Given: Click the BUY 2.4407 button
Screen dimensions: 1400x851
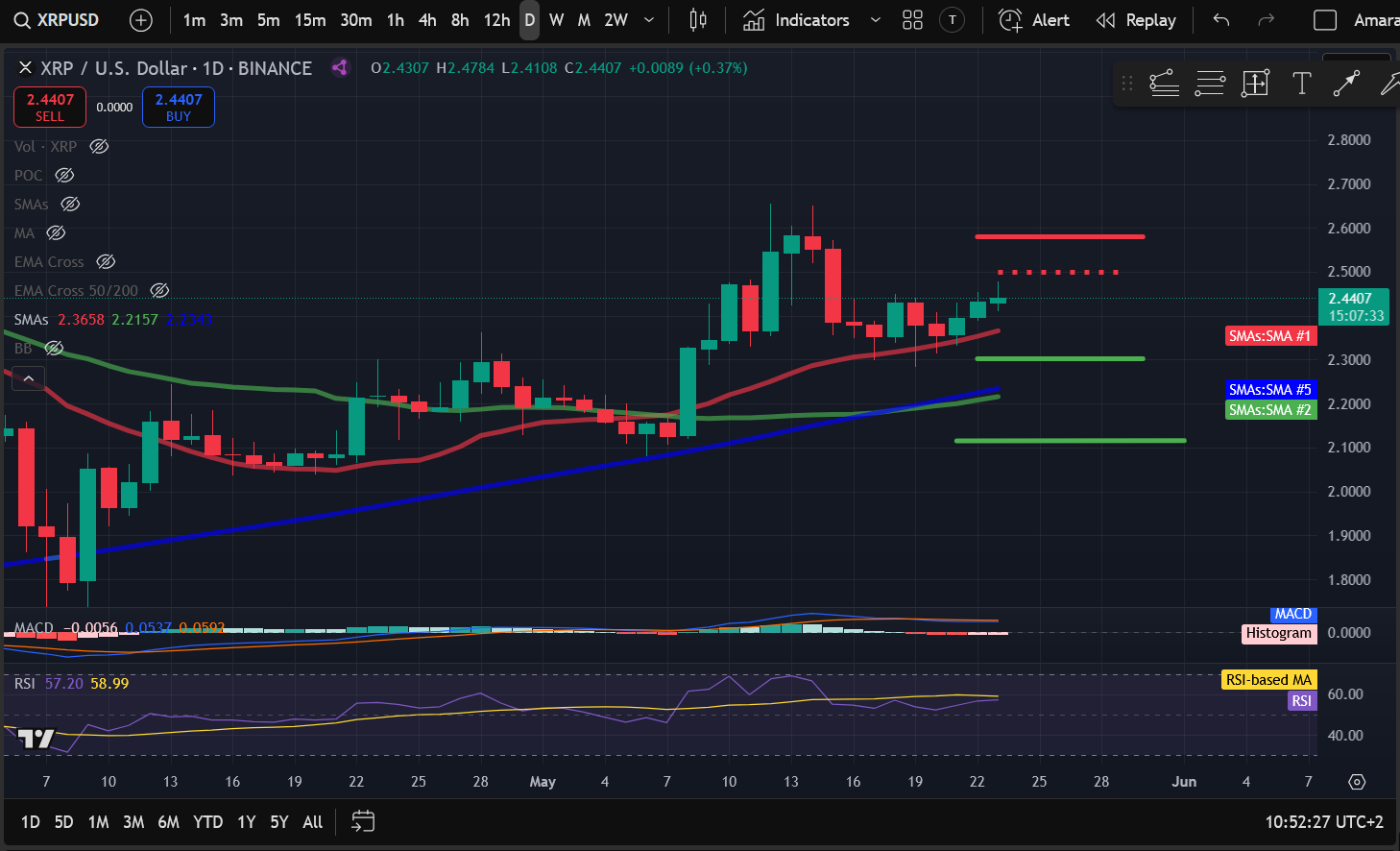Looking at the screenshot, I should coord(179,107).
